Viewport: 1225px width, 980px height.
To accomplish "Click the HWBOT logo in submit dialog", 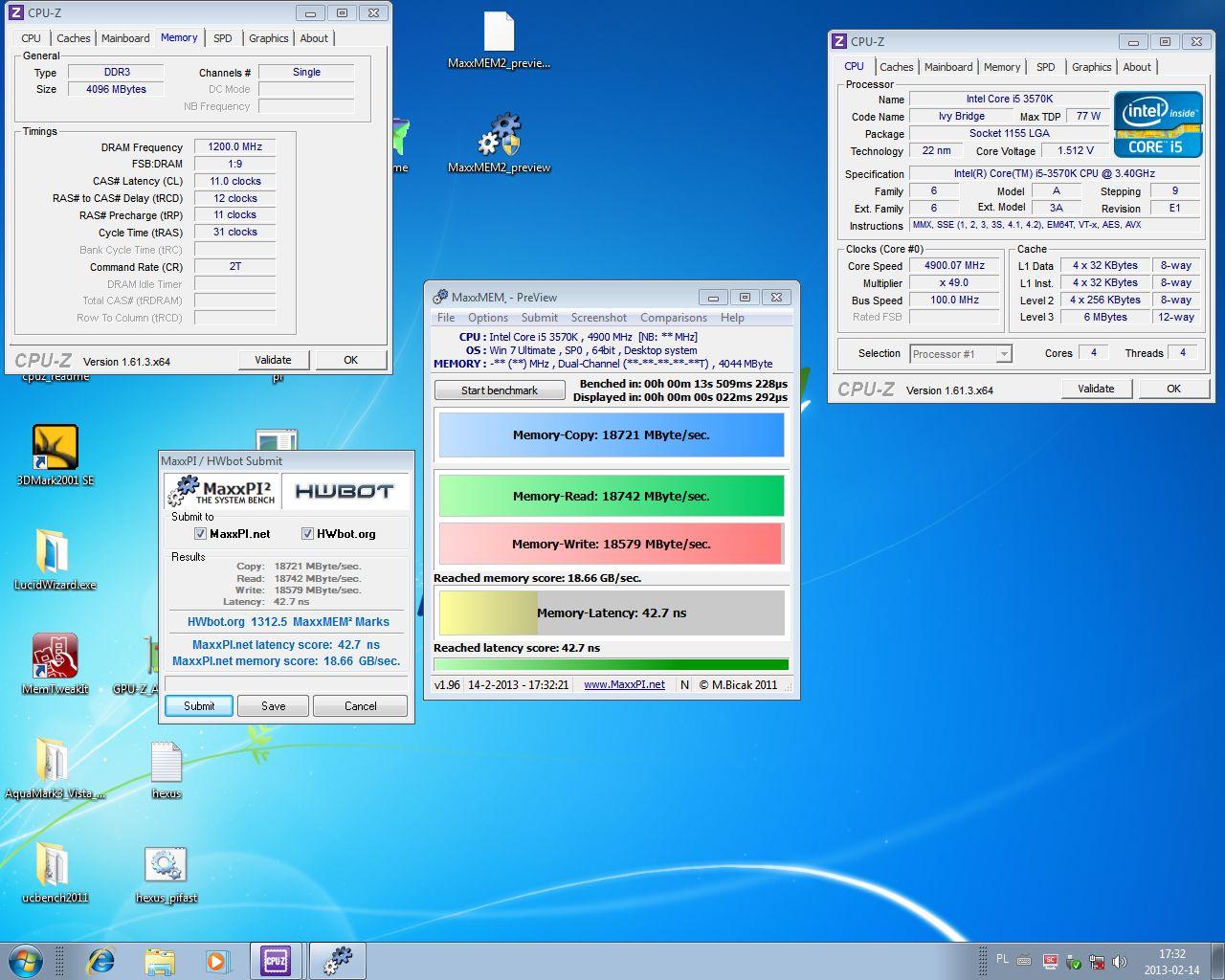I will tap(345, 491).
